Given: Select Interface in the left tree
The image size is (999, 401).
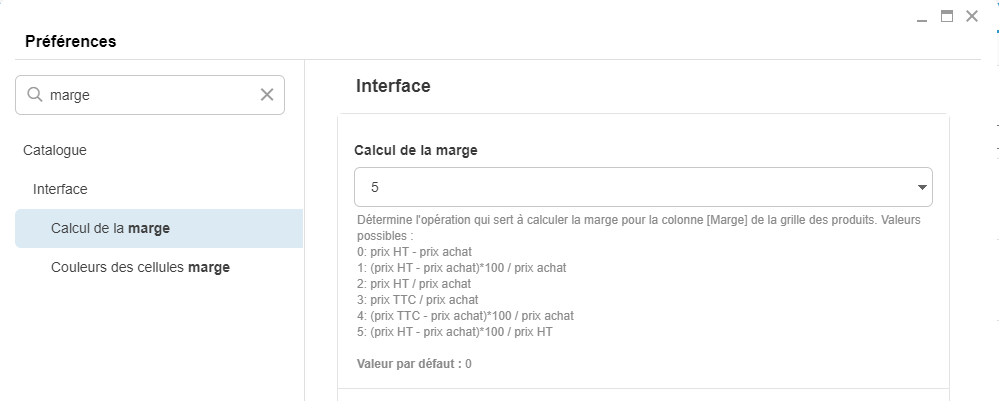Looking at the screenshot, I should (60, 189).
